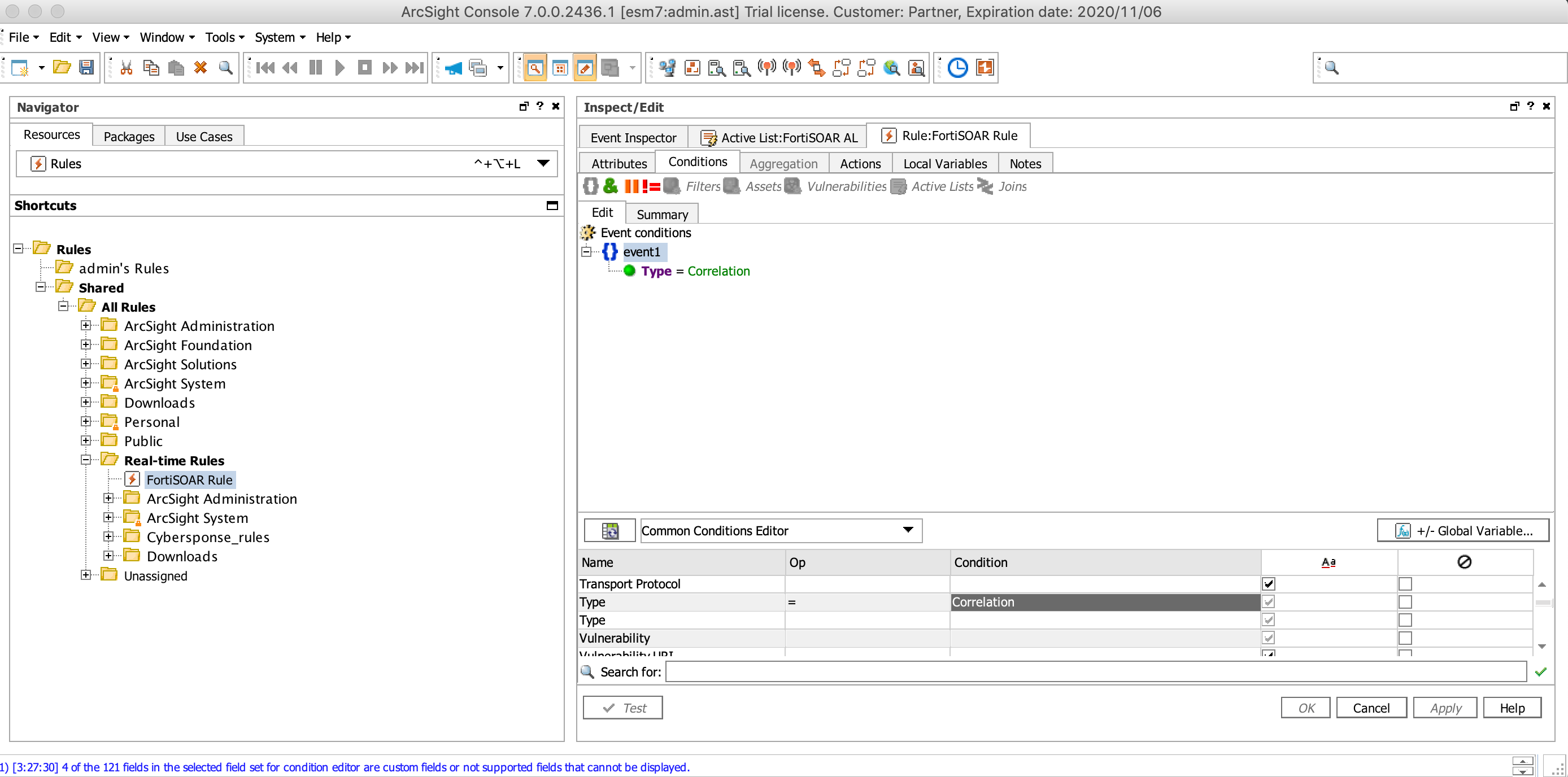
Task: Expand the Cybersponse_rules folder
Action: pos(108,536)
